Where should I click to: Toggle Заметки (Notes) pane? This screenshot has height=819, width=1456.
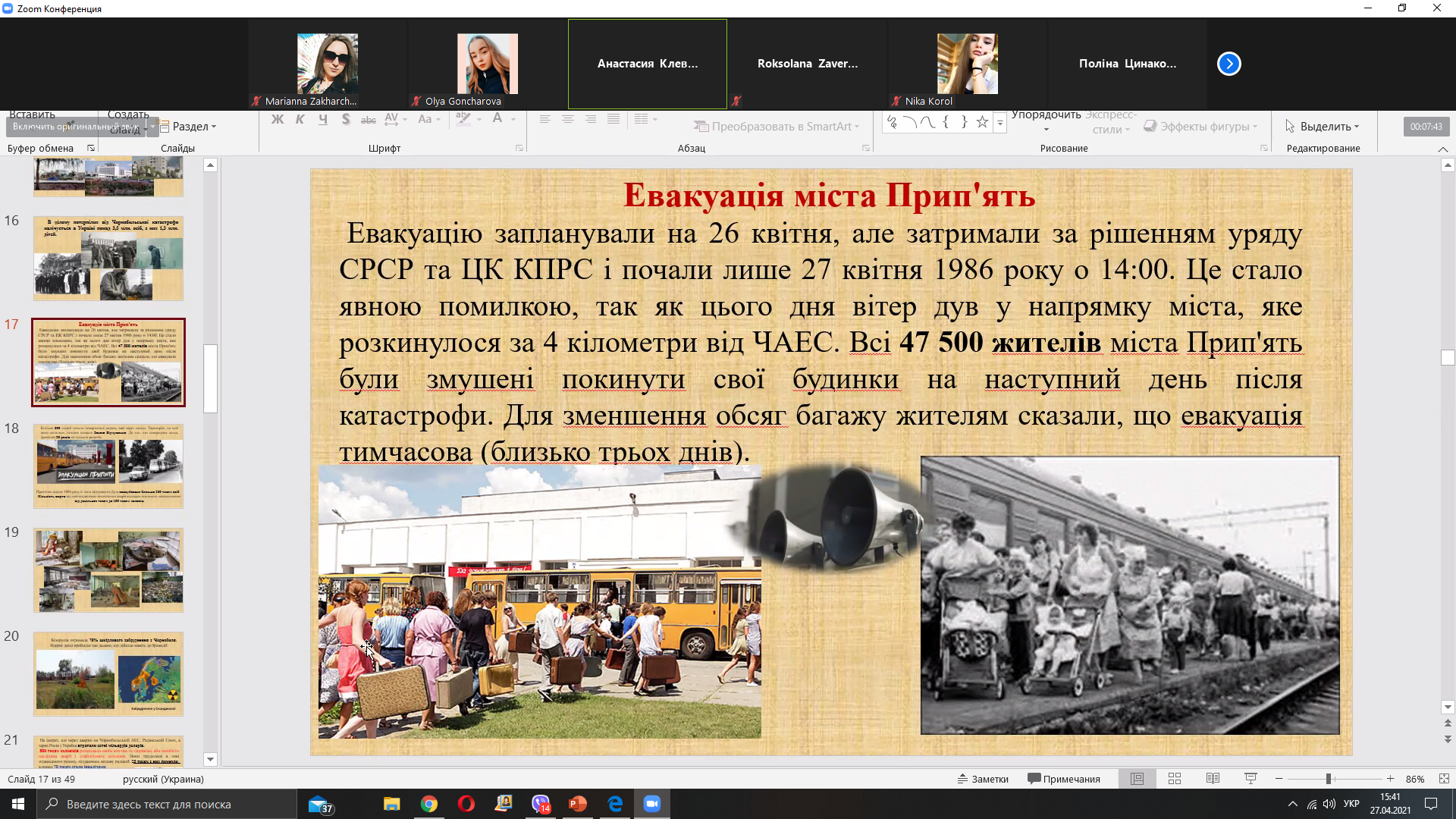[983, 779]
